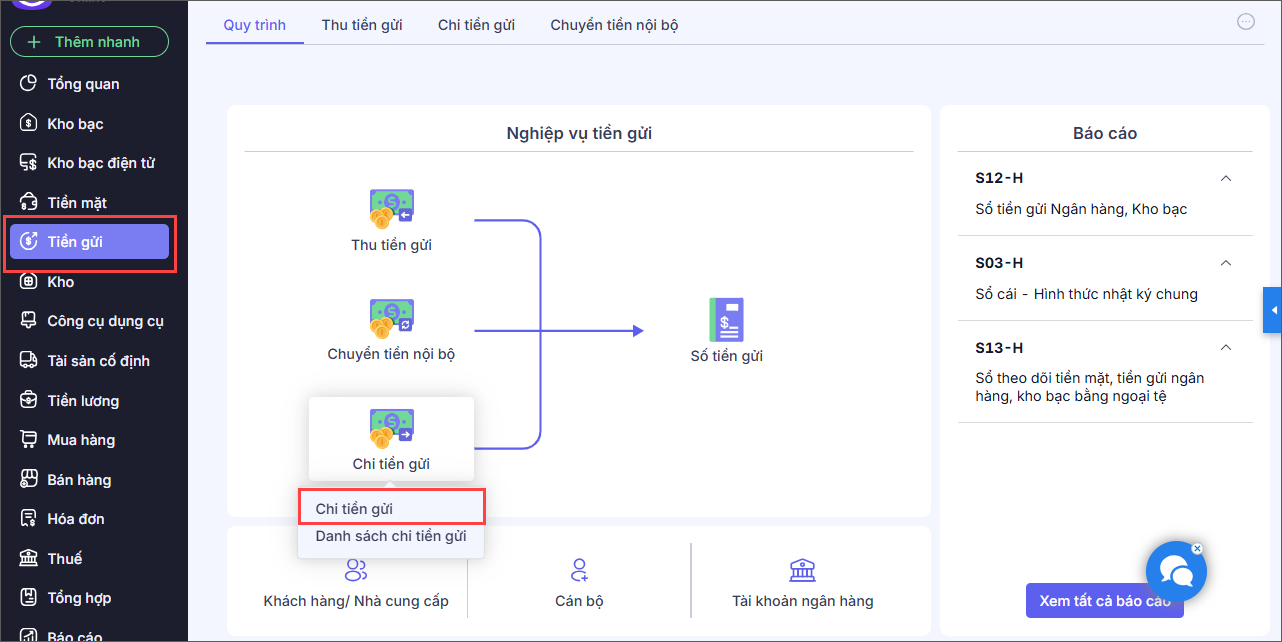Open the Công cụ dụng cụ icon
Image resolution: width=1282 pixels, height=642 pixels.
click(29, 321)
